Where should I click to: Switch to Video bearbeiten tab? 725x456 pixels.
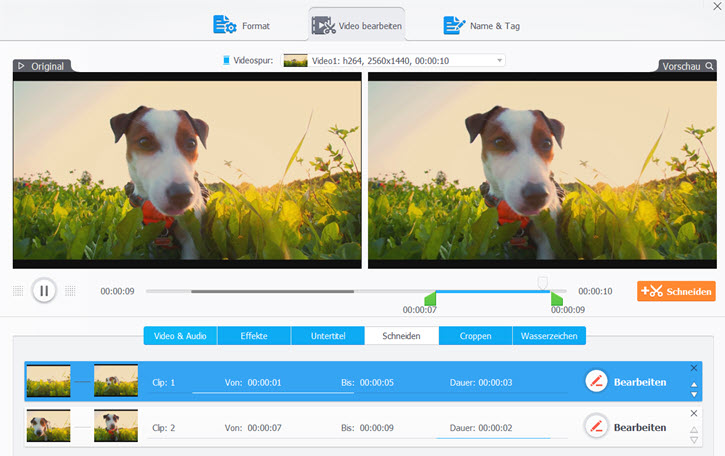(356, 25)
